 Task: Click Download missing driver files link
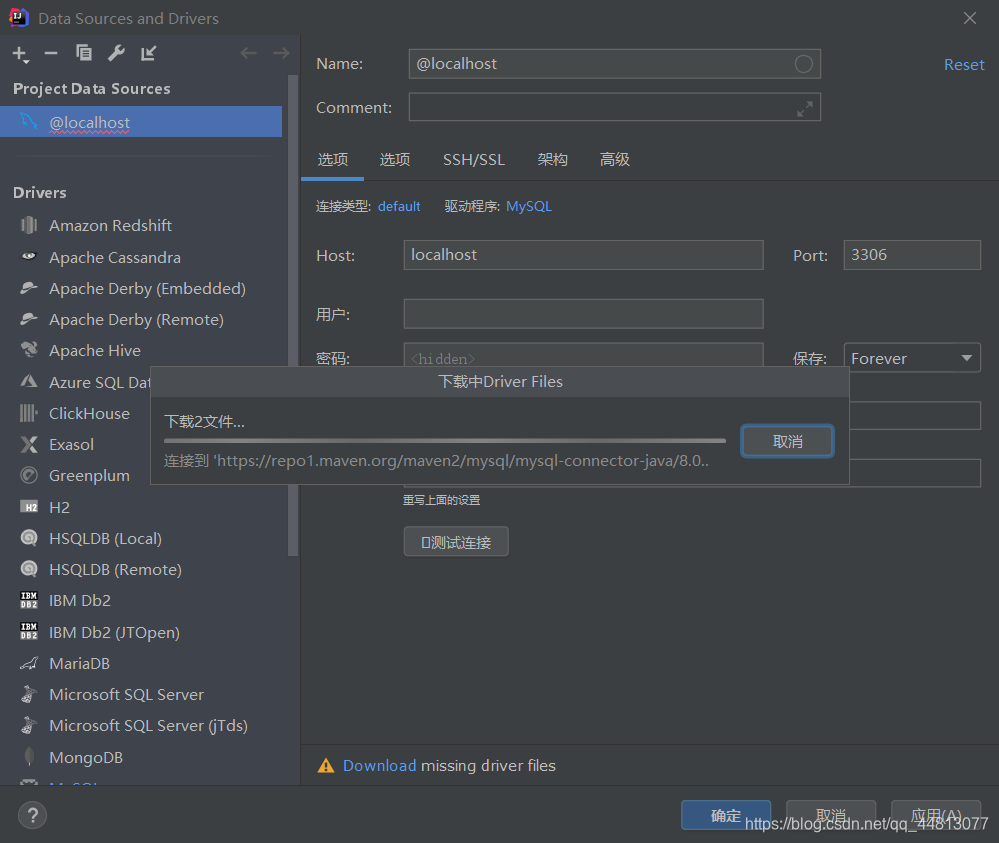click(x=379, y=765)
